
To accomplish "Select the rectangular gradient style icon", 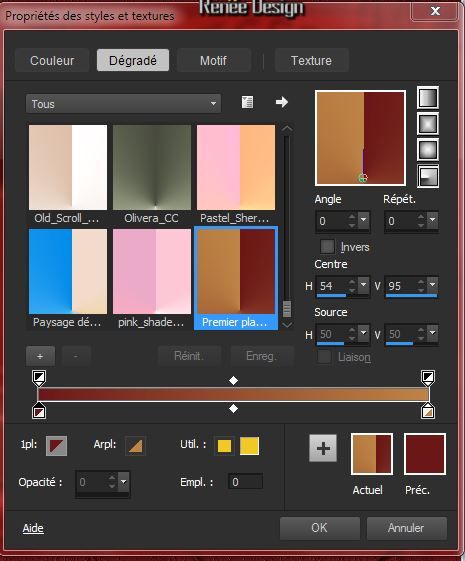I will click(428, 123).
